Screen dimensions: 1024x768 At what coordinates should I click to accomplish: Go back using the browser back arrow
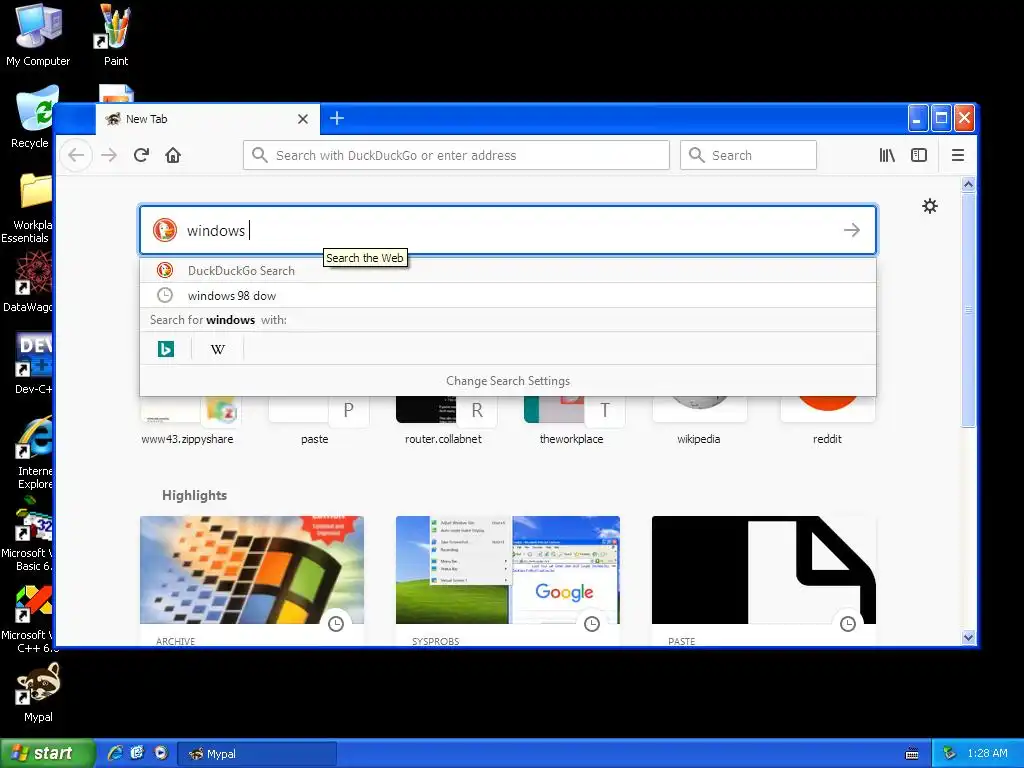[x=76, y=155]
